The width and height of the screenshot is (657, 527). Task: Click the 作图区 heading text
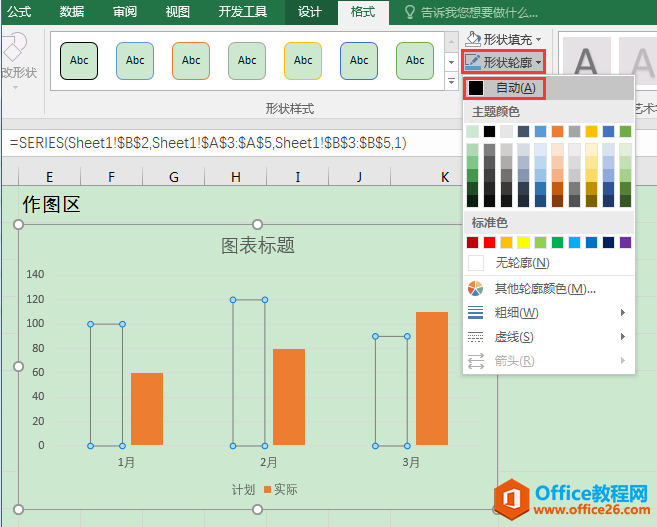coord(51,205)
